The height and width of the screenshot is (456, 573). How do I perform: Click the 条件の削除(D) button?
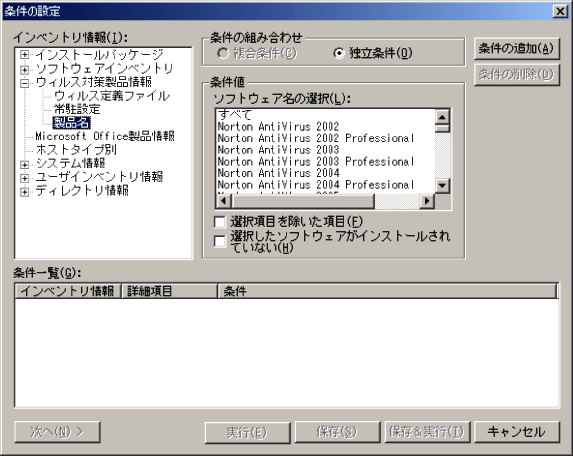click(516, 75)
